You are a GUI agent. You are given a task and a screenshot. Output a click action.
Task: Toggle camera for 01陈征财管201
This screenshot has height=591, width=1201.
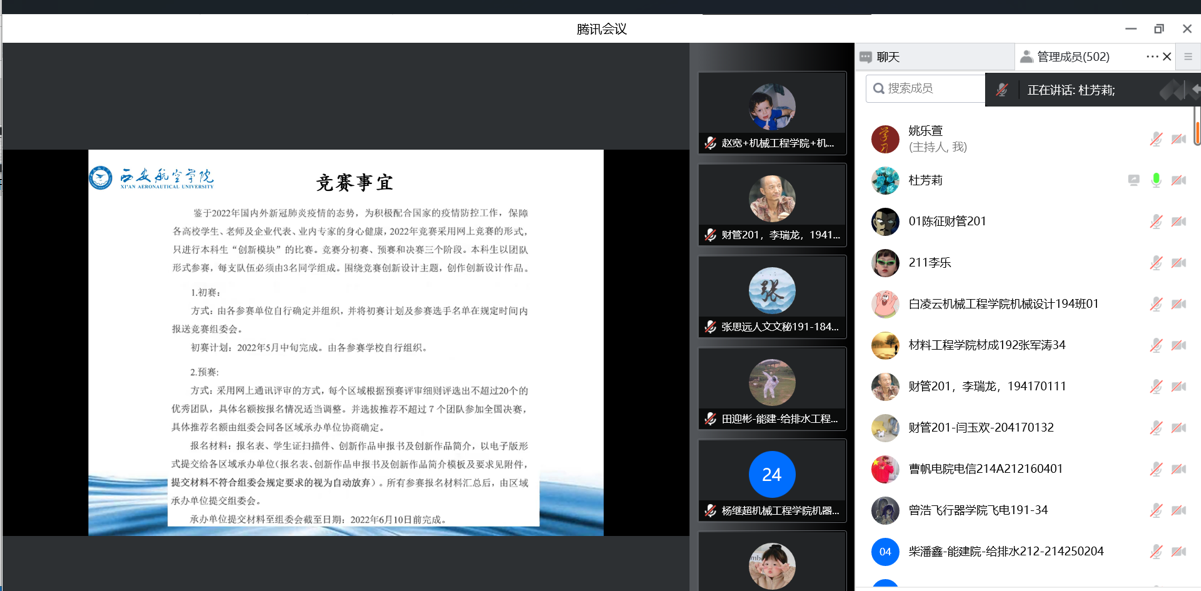[1179, 221]
